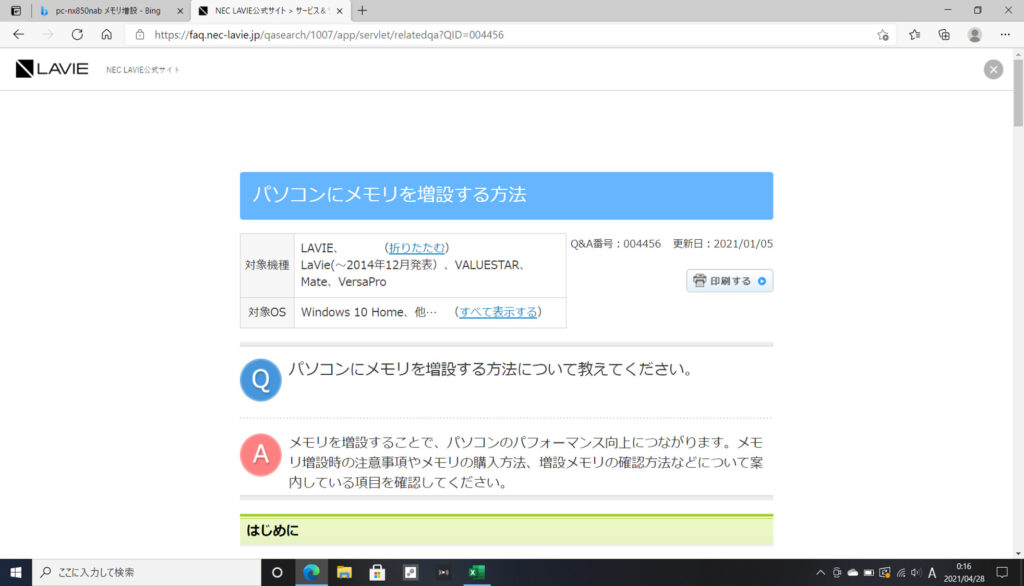Open the Collections icon in toolbar

[944, 34]
